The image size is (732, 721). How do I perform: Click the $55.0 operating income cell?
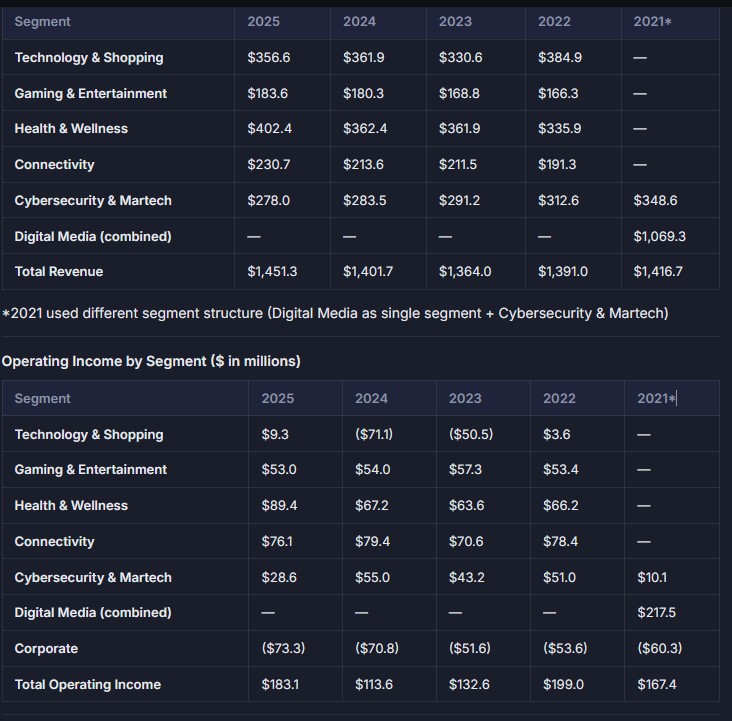click(373, 577)
